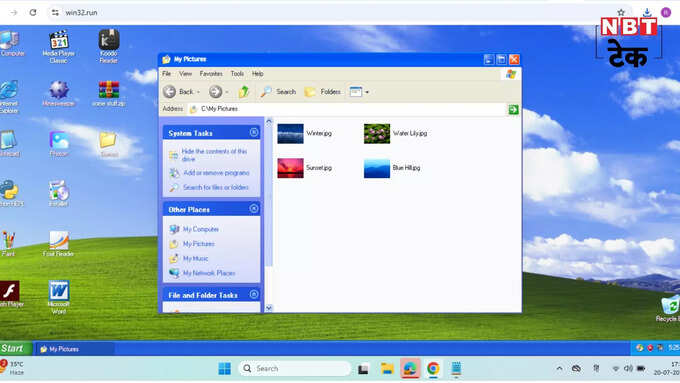This screenshot has width=680, height=383.
Task: Open the Media Player Classic desktop icon
Action: tap(59, 47)
